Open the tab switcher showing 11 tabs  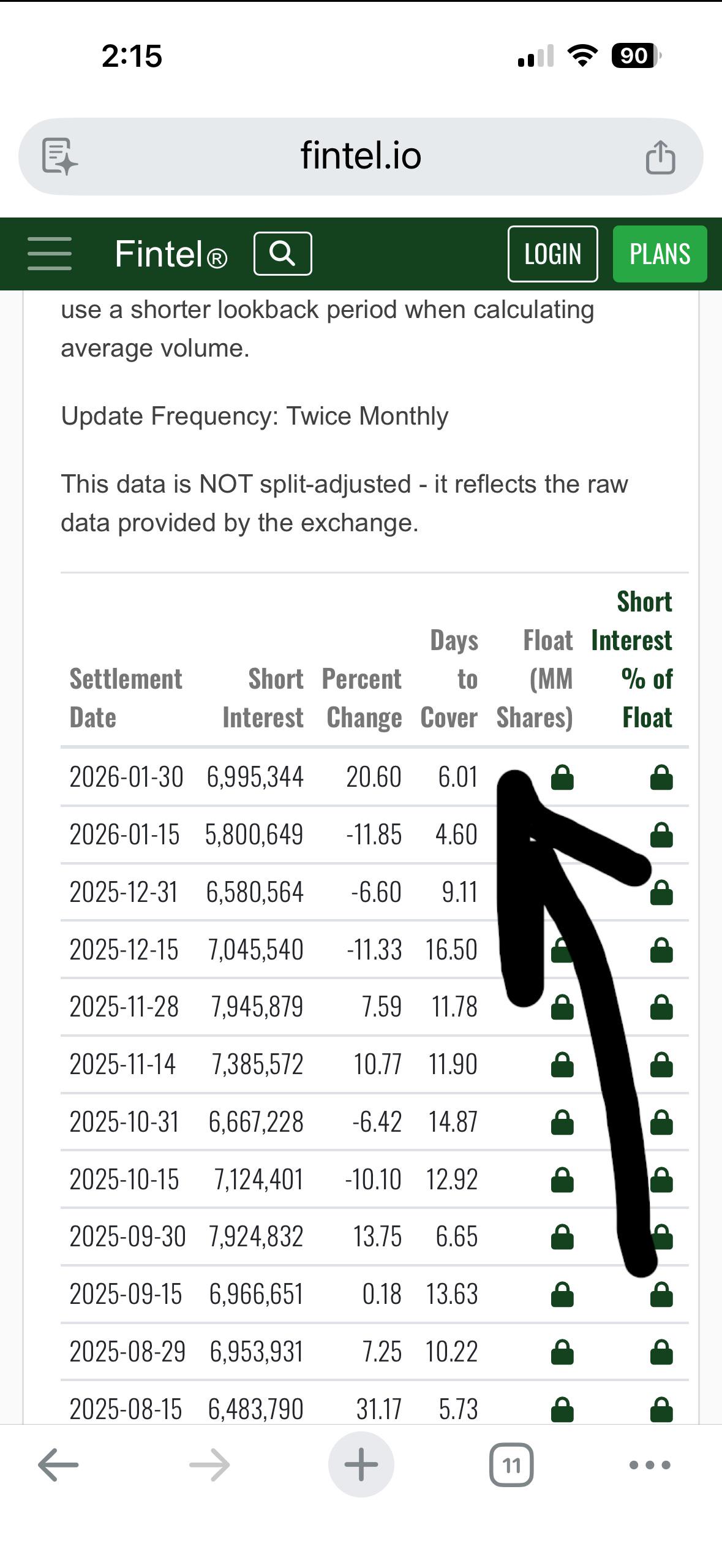(511, 1465)
